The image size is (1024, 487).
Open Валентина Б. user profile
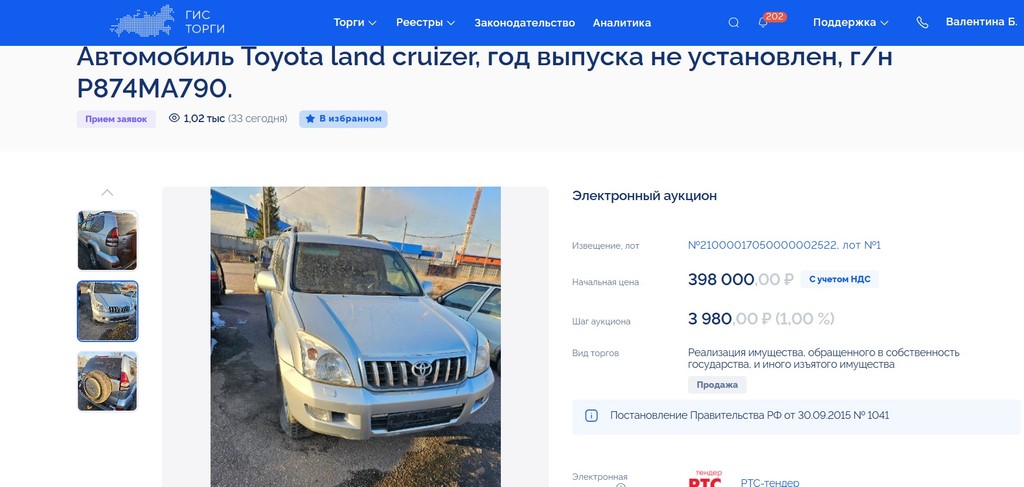tap(982, 22)
